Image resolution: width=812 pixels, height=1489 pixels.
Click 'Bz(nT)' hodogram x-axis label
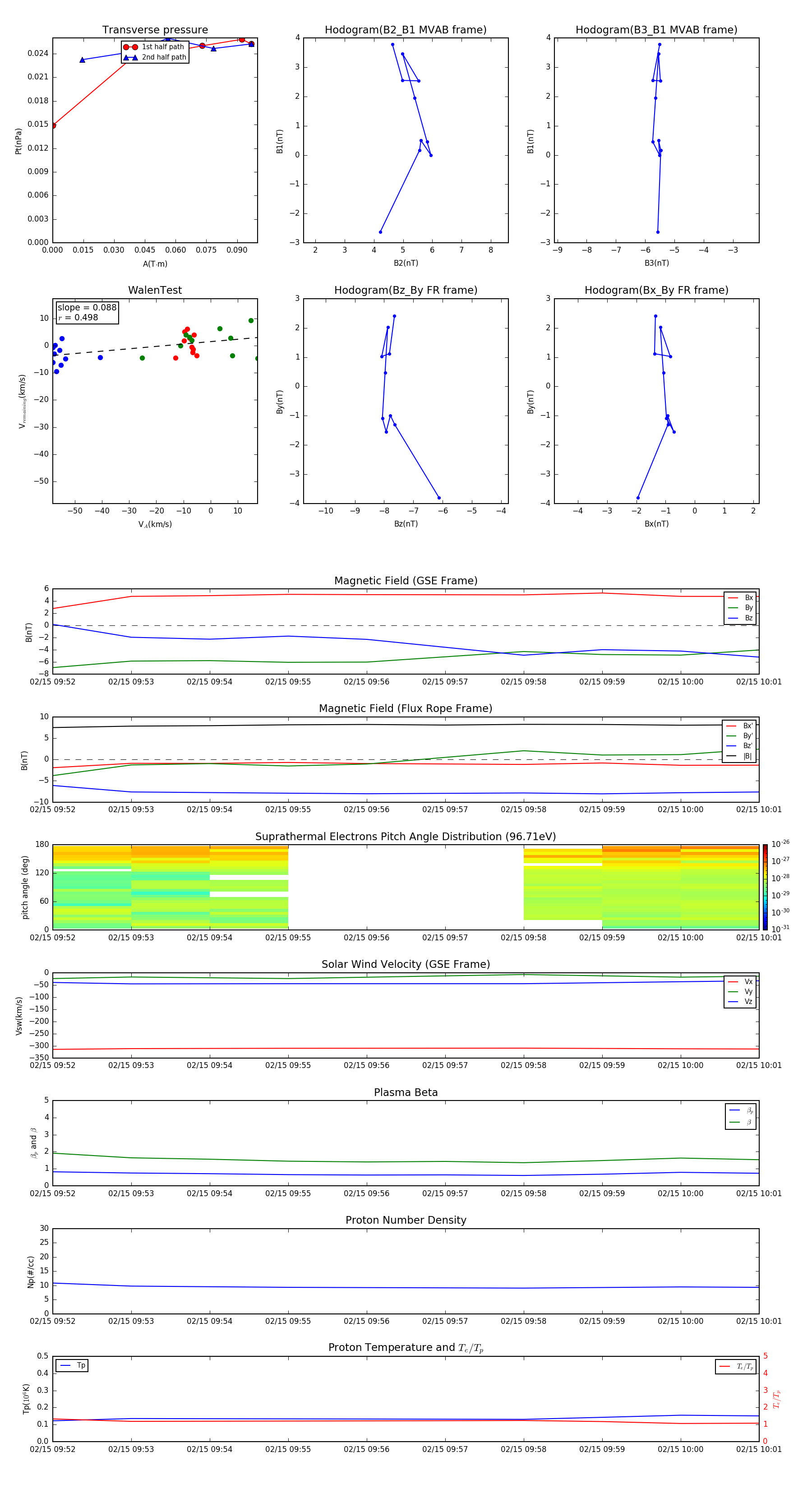tap(406, 524)
